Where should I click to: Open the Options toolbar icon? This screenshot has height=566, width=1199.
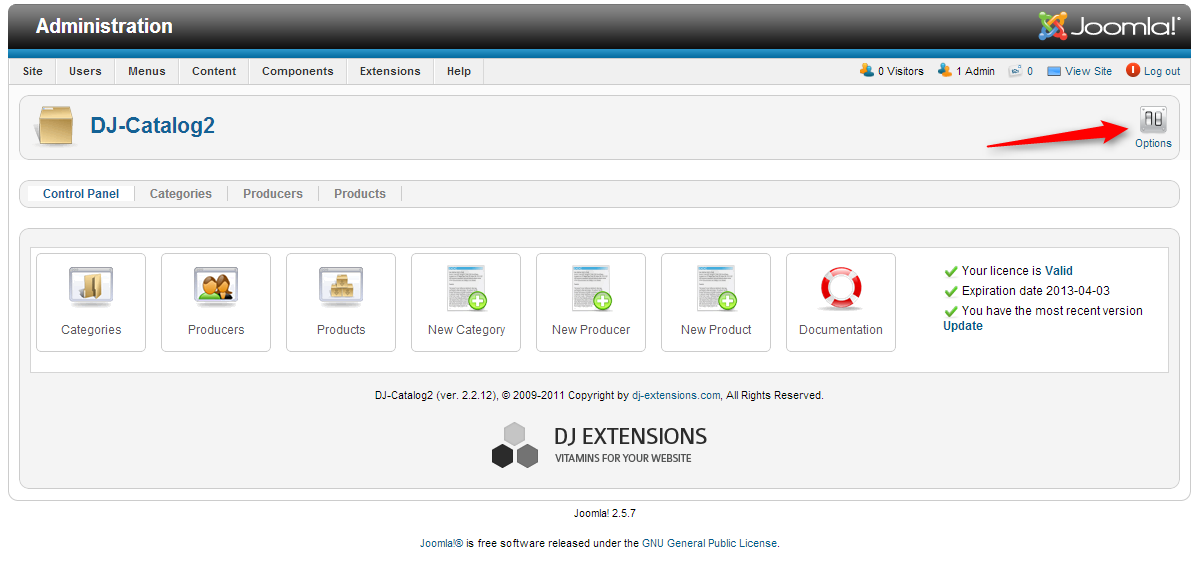coord(1153,127)
